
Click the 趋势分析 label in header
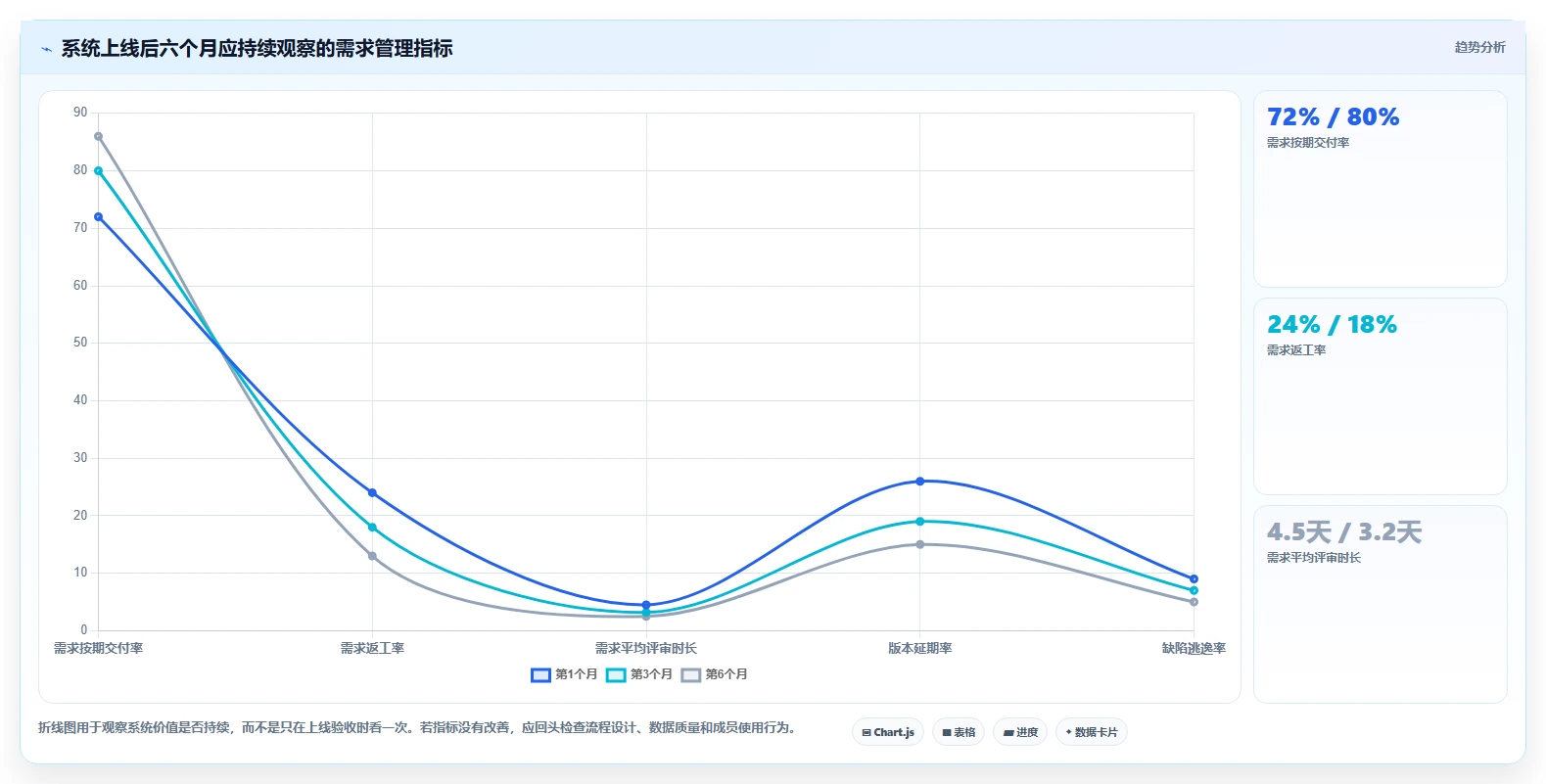coord(1479,47)
